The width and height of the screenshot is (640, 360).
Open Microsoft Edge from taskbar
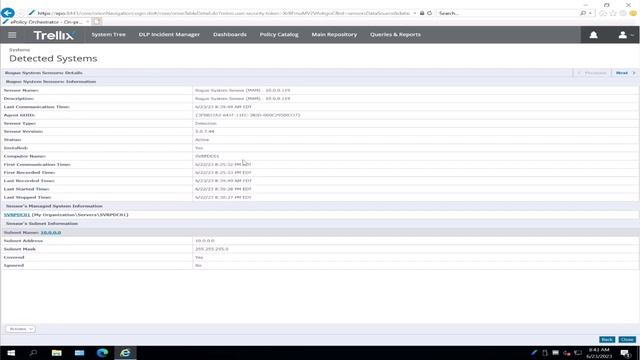[102, 353]
